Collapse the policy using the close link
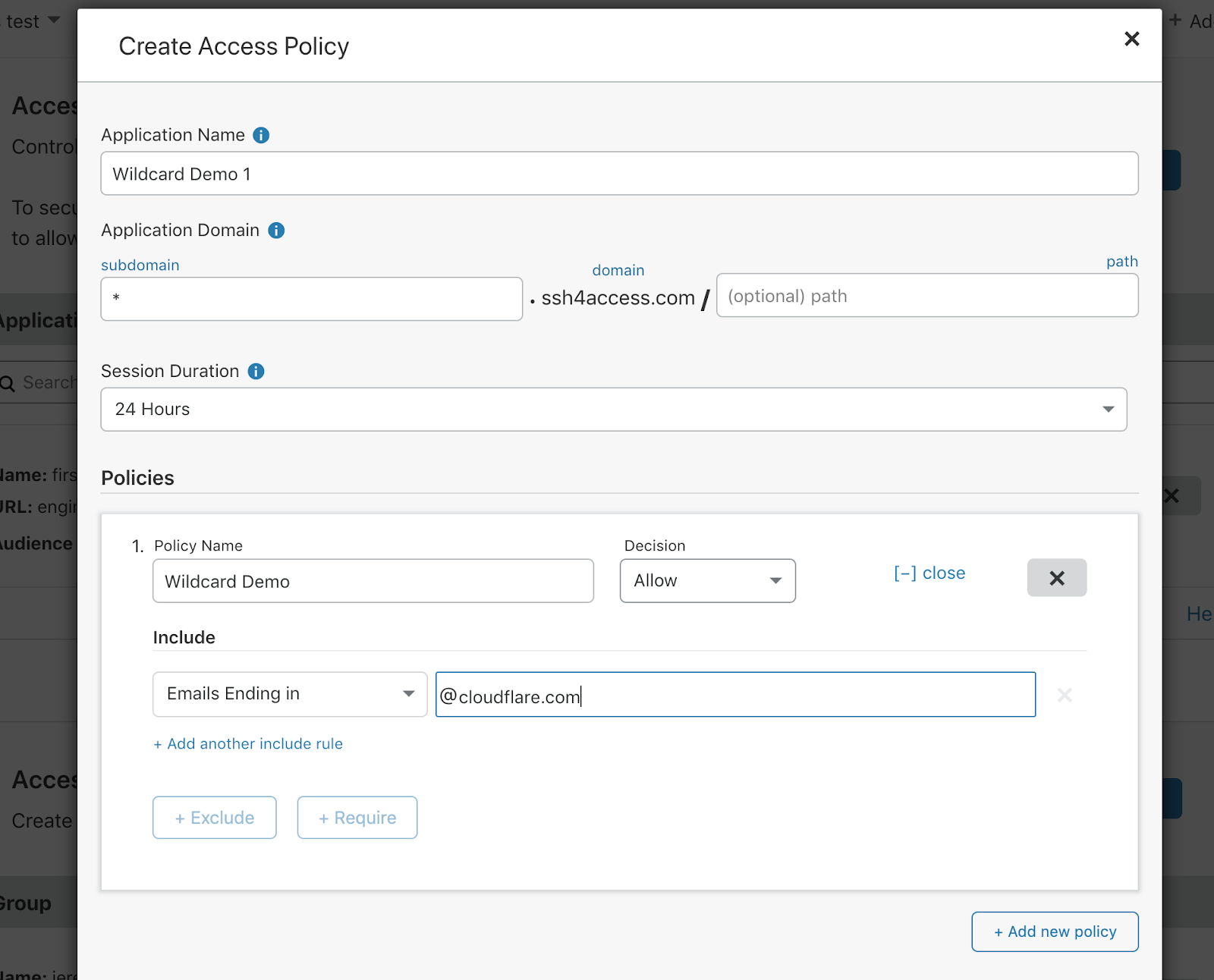The width and height of the screenshot is (1214, 980). coord(929,573)
